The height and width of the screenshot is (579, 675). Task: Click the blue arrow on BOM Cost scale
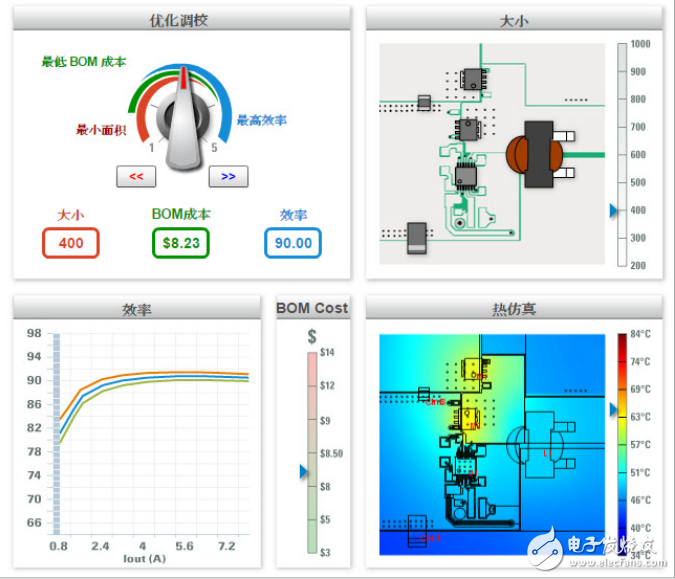tap(304, 472)
